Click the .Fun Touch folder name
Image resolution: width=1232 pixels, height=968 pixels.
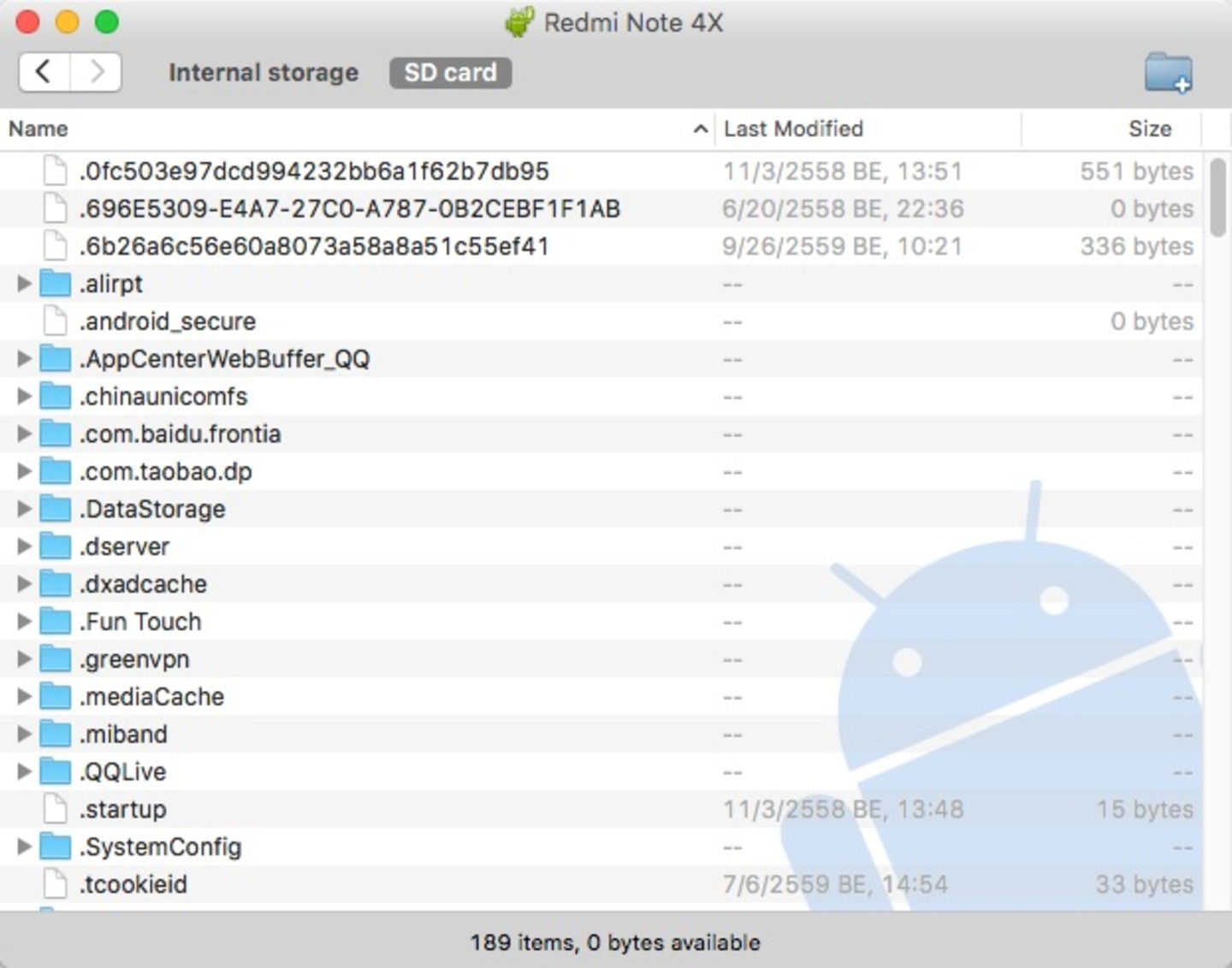140,622
